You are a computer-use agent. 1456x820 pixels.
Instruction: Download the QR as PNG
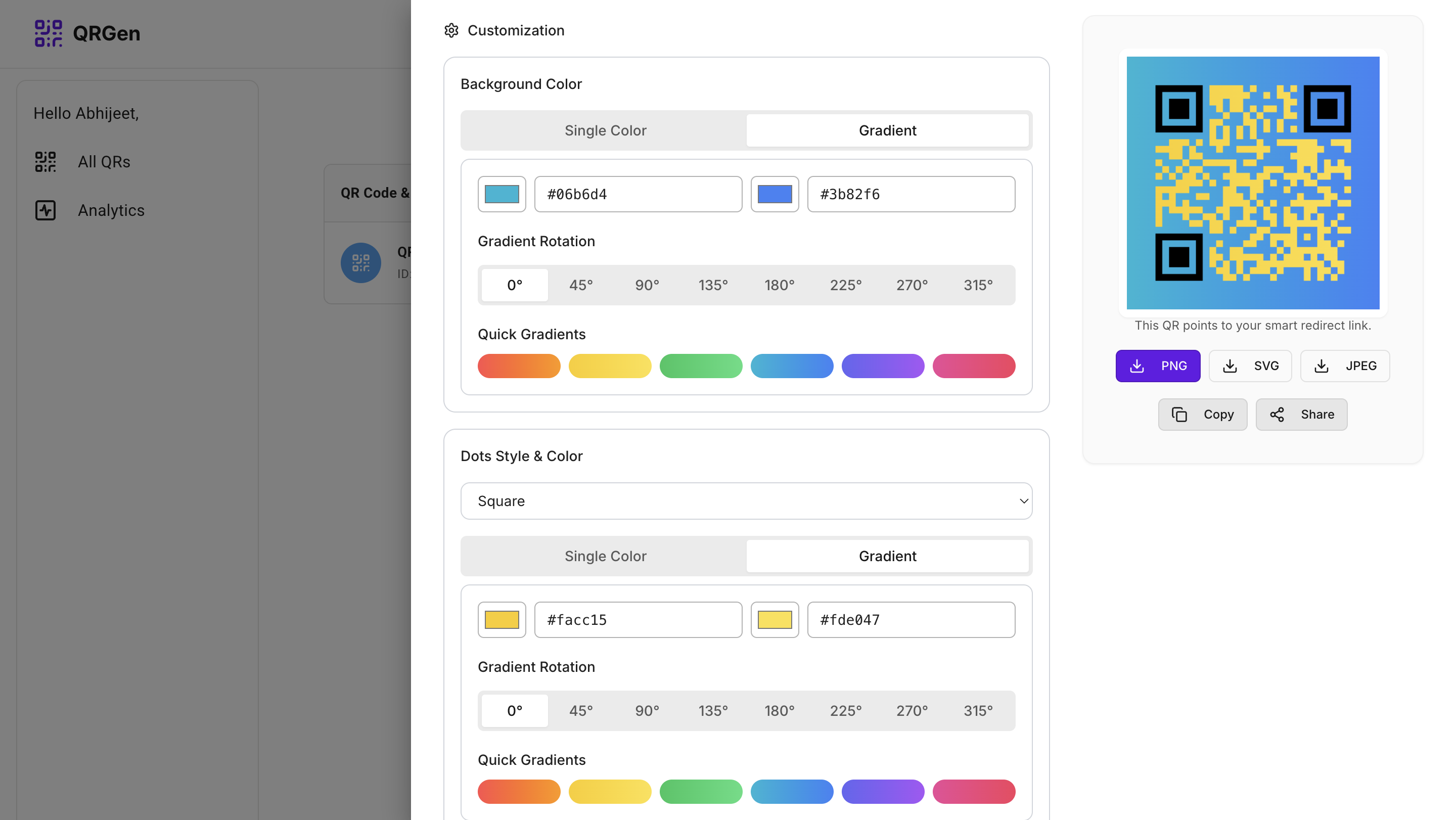click(x=1158, y=366)
